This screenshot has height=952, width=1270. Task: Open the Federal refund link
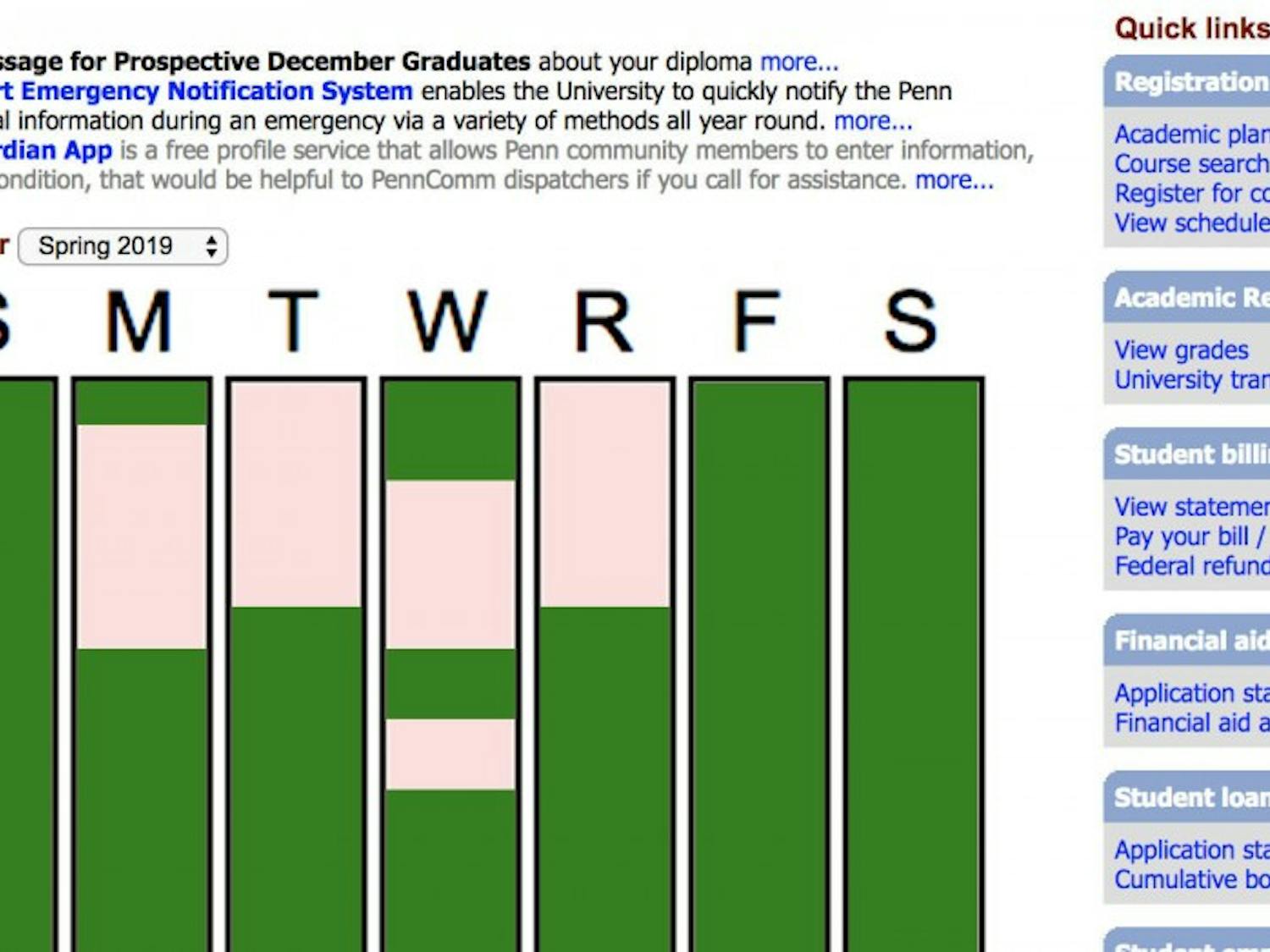[x=1190, y=566]
